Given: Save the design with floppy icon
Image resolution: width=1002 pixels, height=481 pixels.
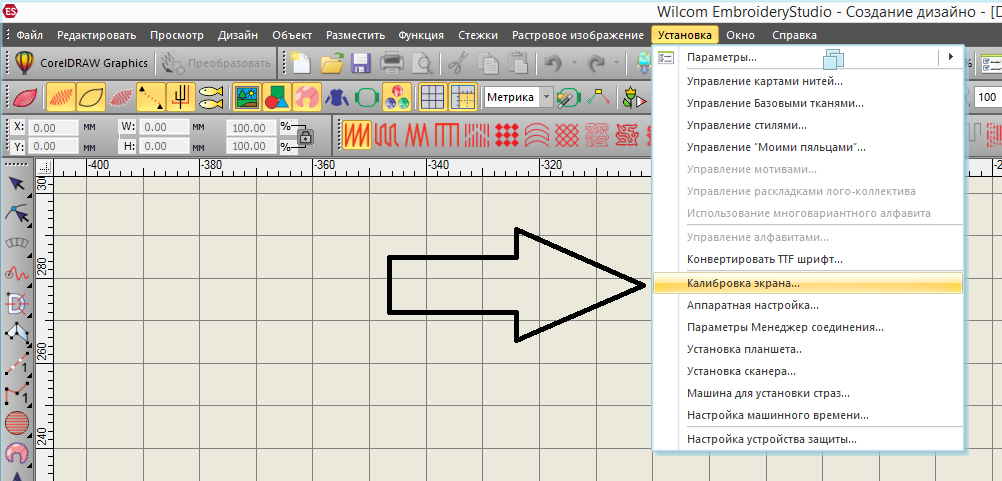Looking at the screenshot, I should pos(361,63).
